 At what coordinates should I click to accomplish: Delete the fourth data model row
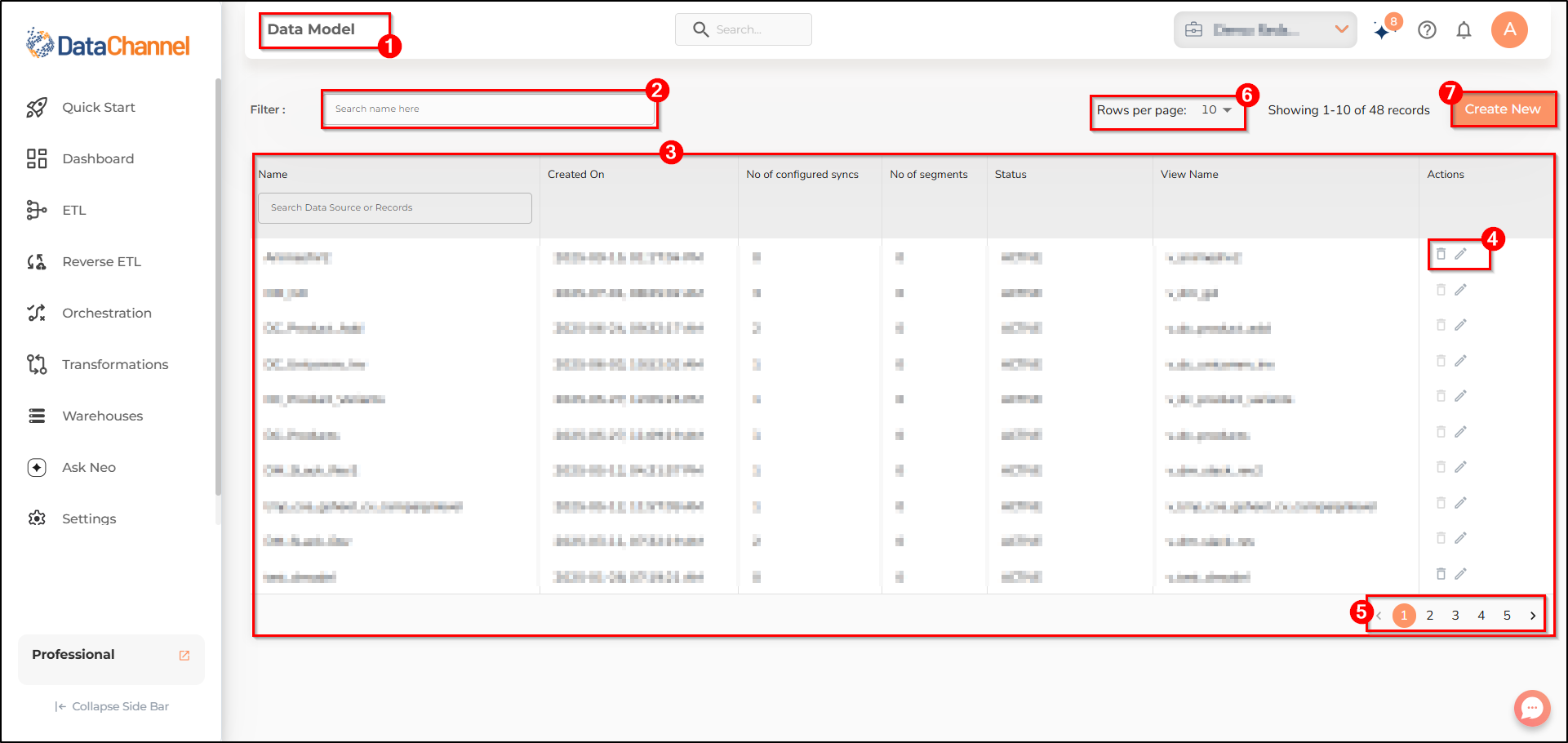(1441, 361)
